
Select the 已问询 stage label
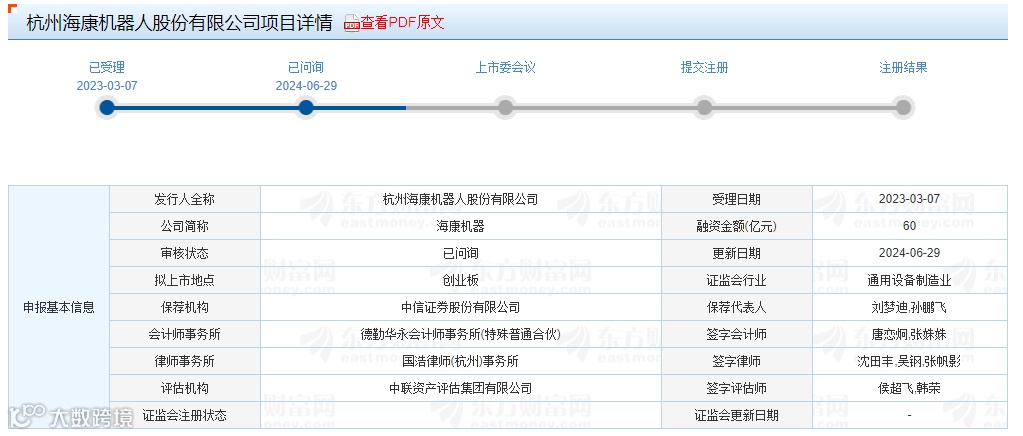coord(306,67)
